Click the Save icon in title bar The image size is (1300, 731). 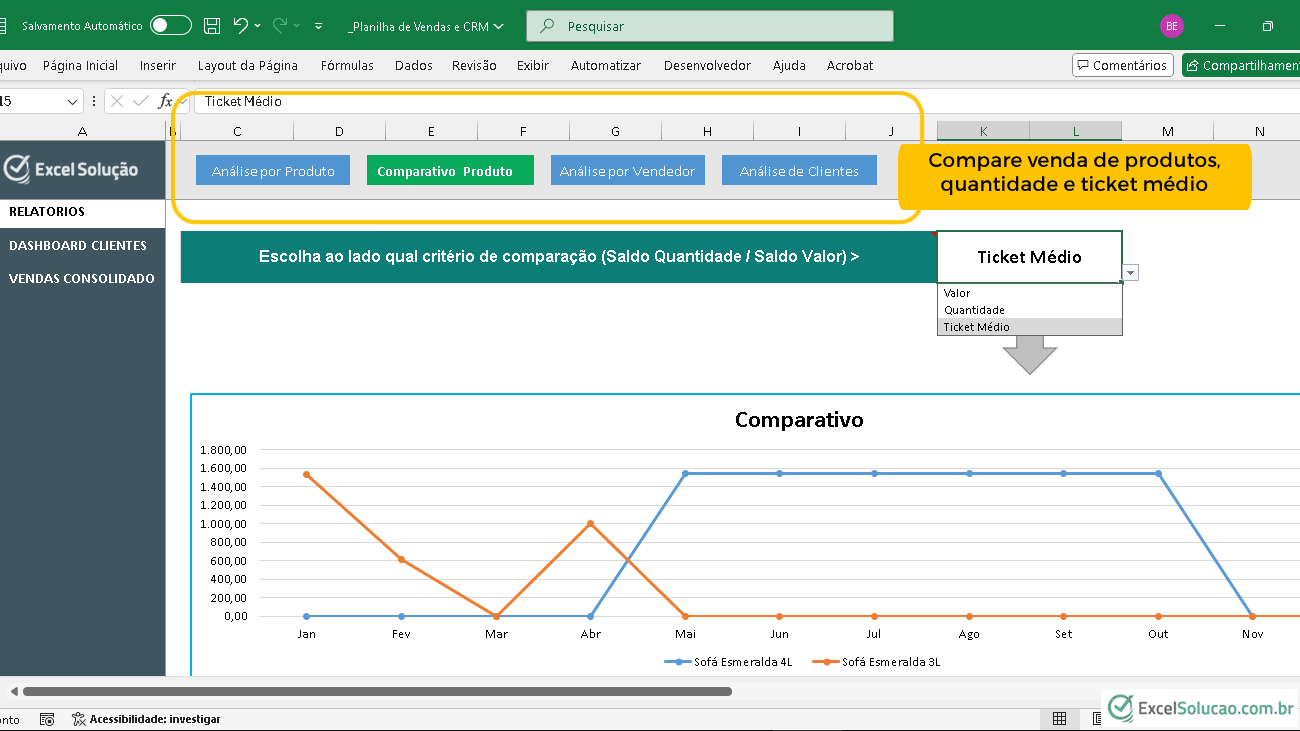[x=212, y=26]
